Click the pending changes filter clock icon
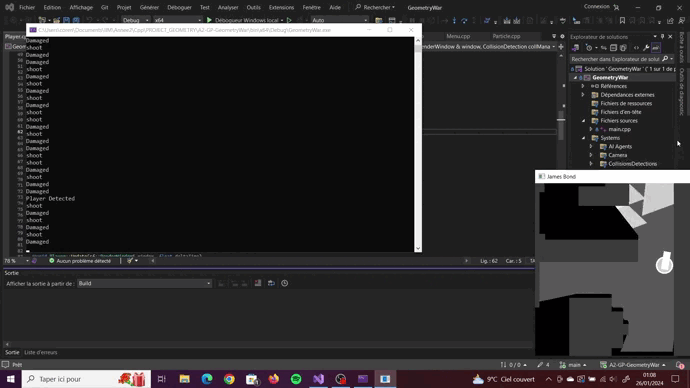The width and height of the screenshot is (690, 388). (x=589, y=48)
